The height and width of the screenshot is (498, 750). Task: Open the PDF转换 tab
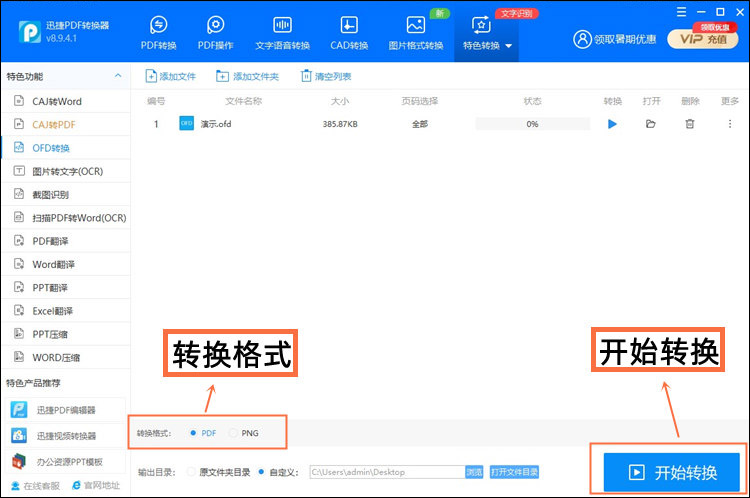point(158,33)
